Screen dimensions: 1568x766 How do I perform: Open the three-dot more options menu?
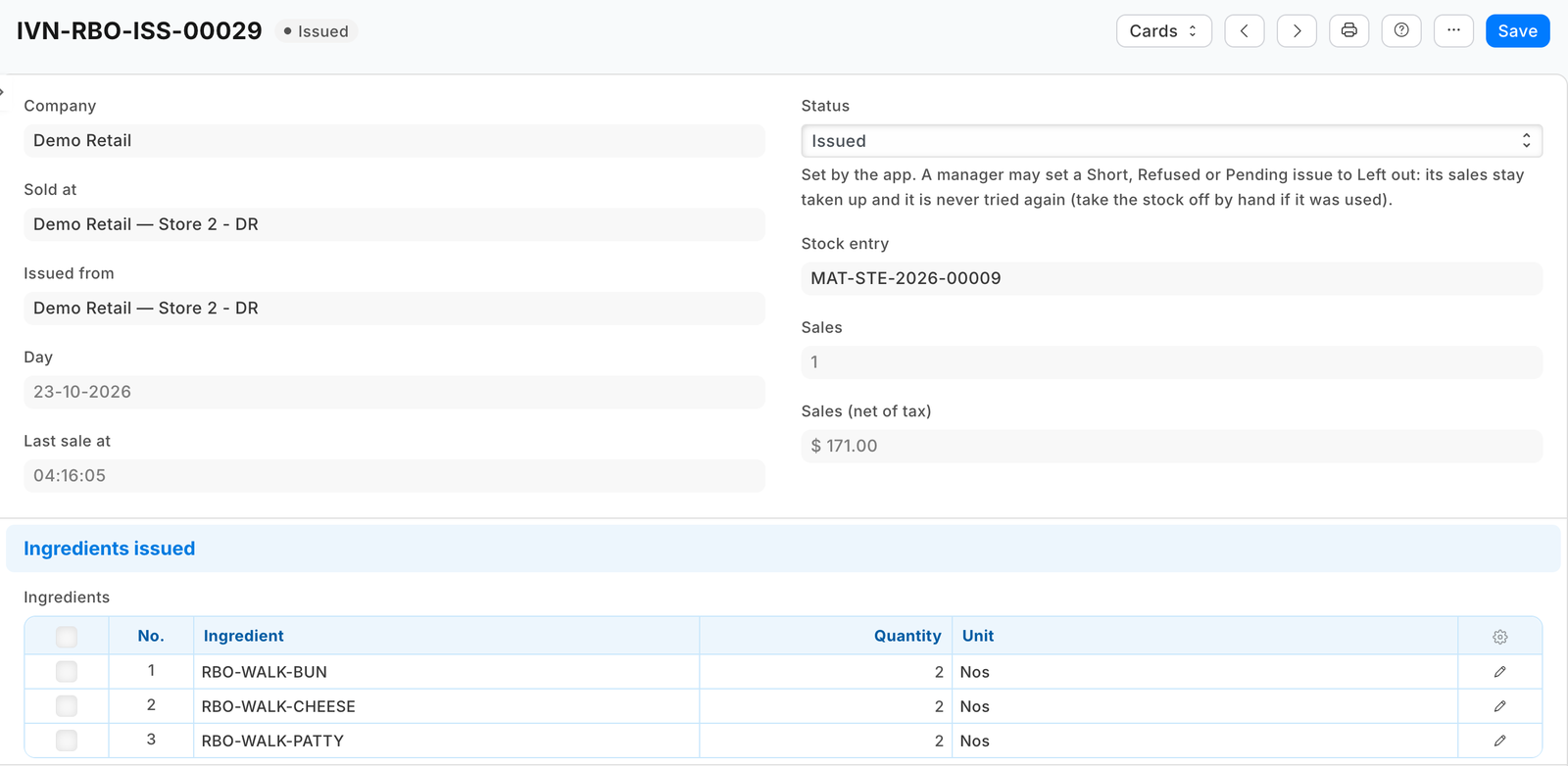(1453, 31)
